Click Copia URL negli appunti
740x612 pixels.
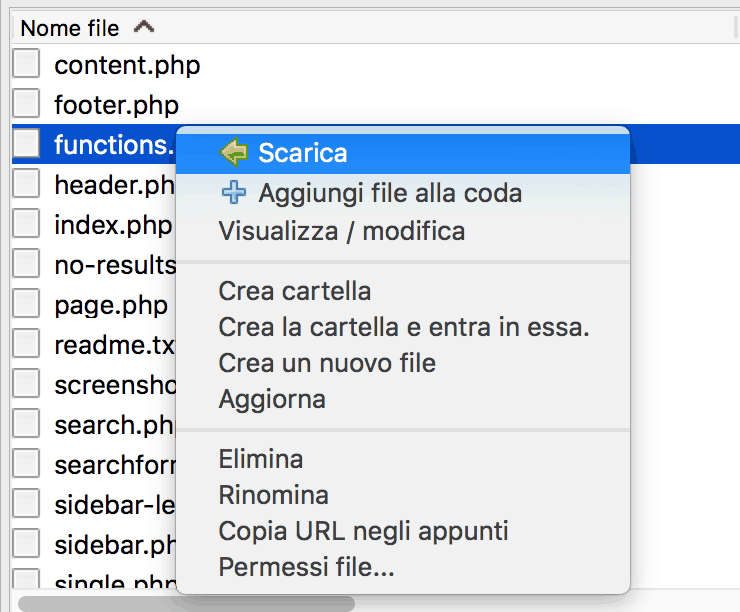[x=363, y=530]
